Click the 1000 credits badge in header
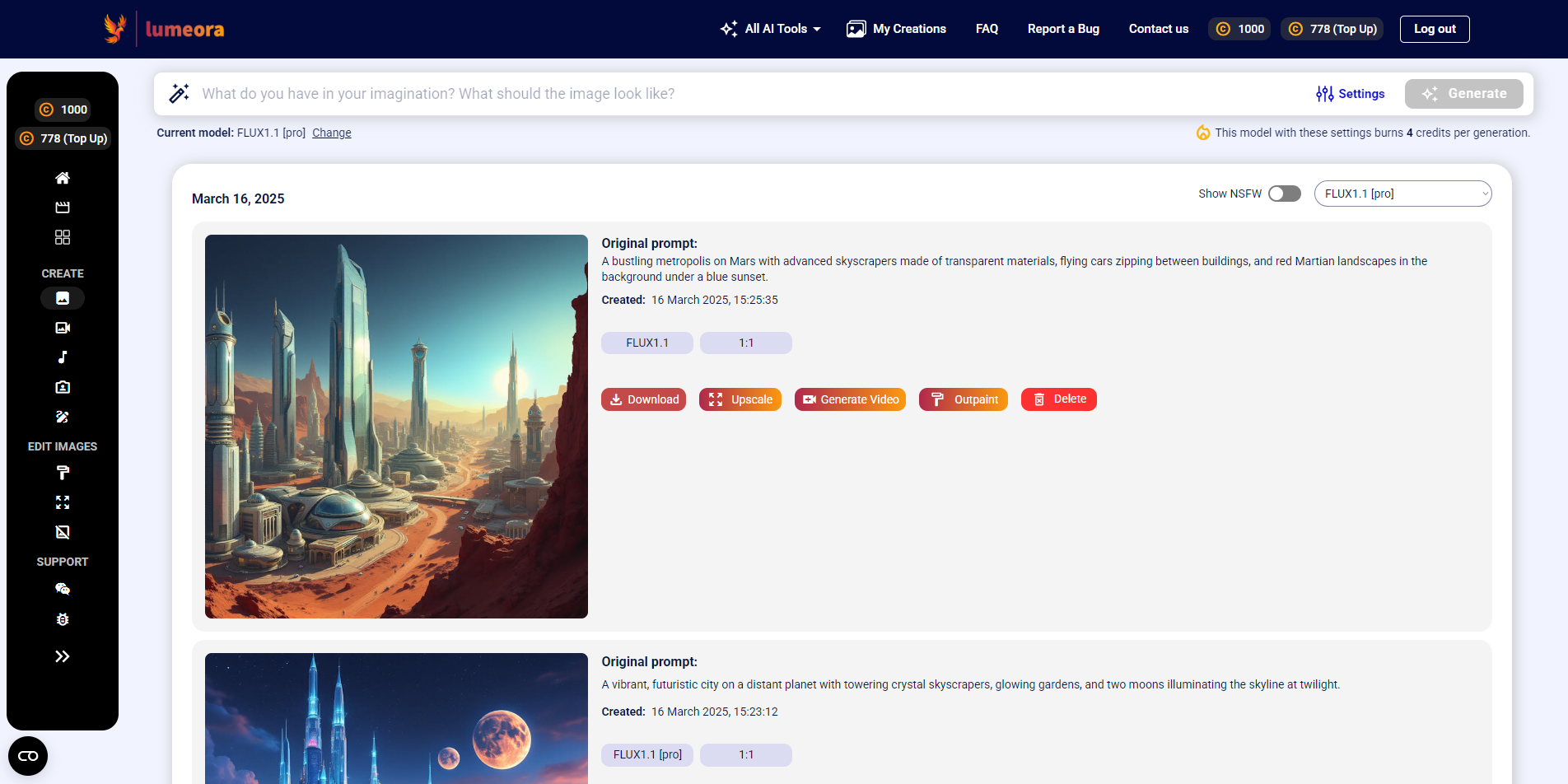 [x=1239, y=29]
